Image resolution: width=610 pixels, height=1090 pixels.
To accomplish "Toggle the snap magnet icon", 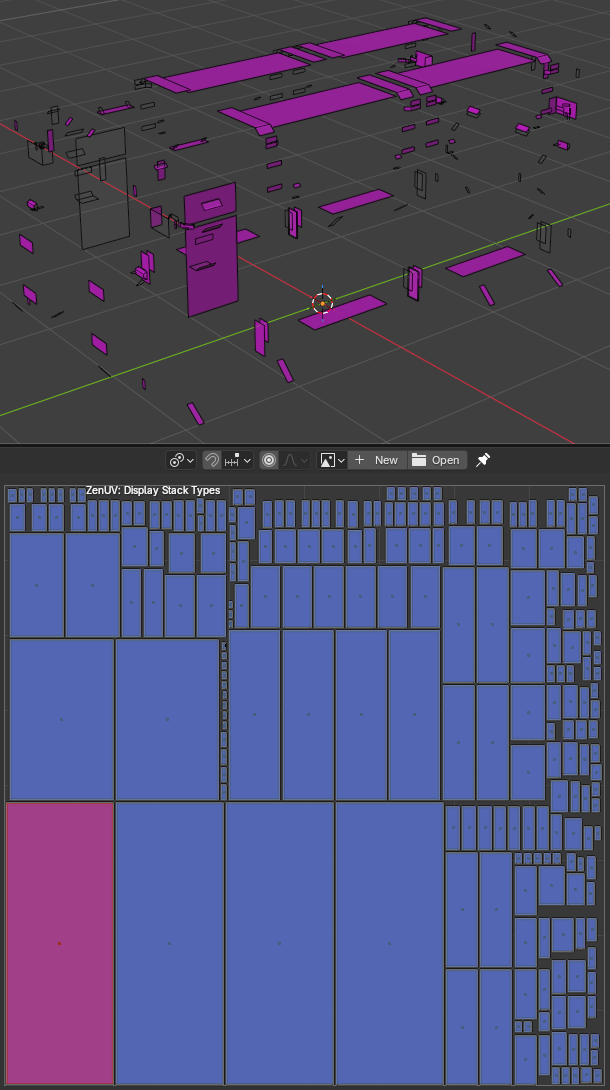I will click(212, 460).
